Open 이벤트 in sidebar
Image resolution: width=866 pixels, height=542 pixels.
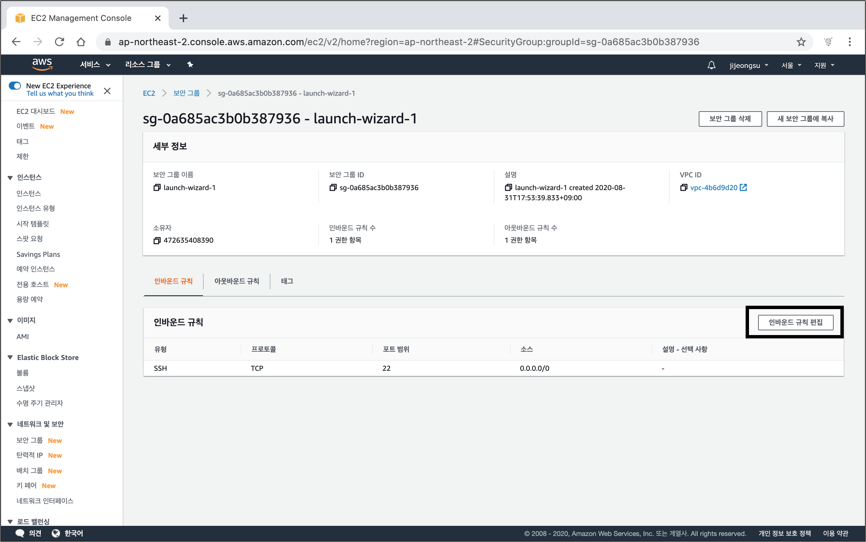25,127
